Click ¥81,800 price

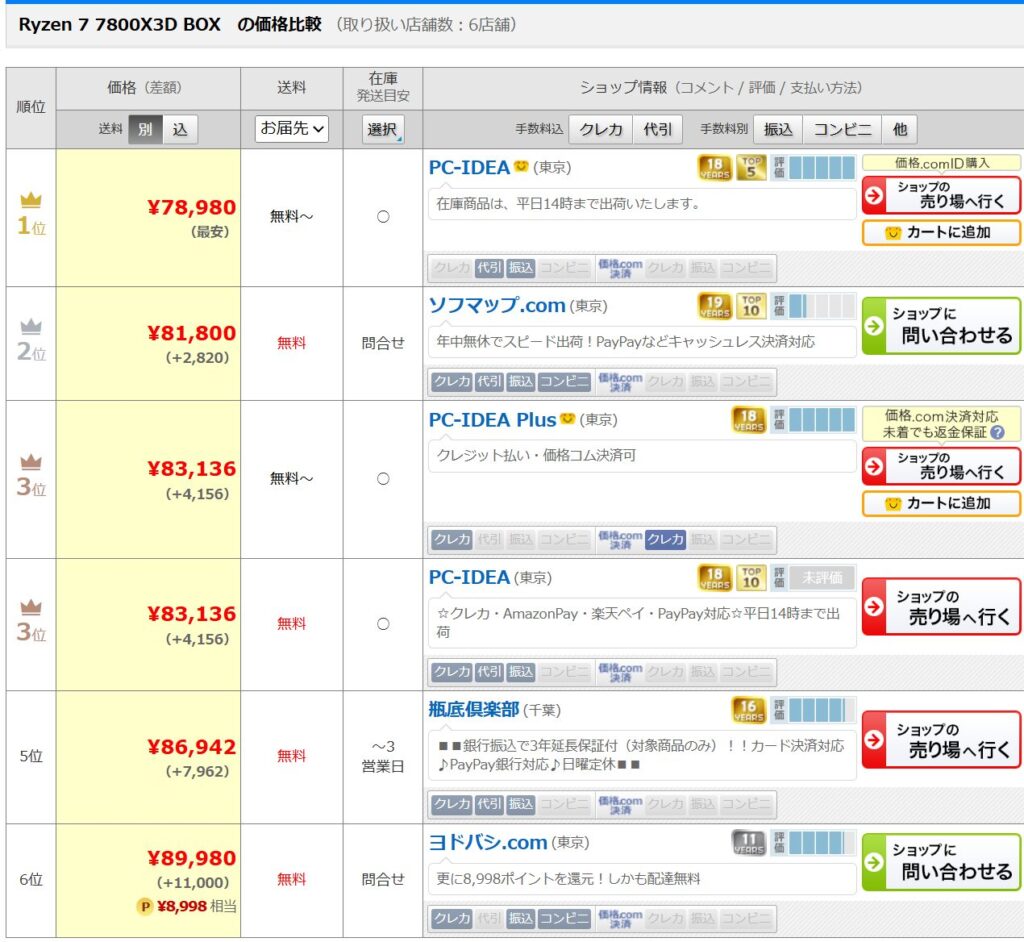191,333
